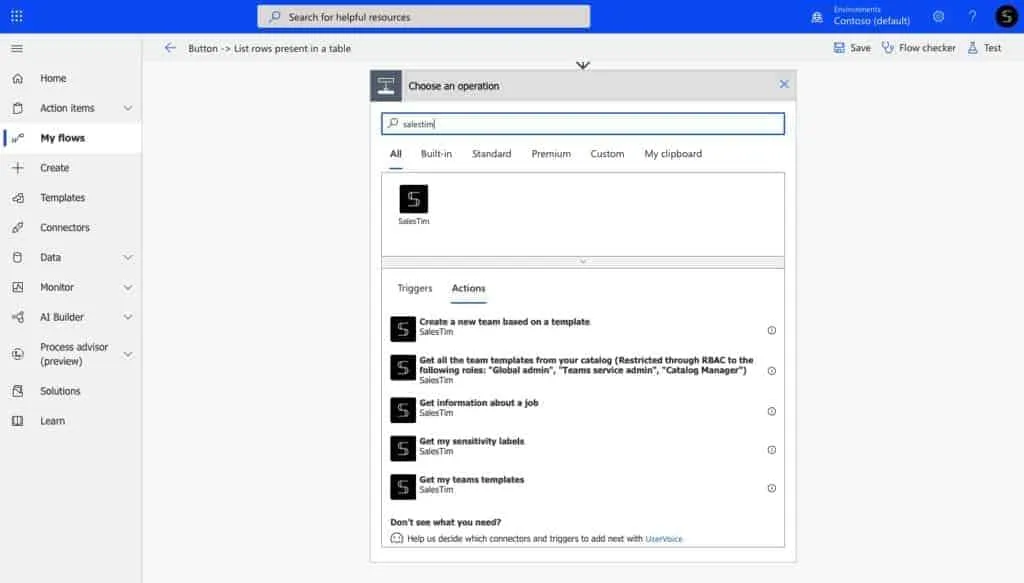Viewport: 1024px width, 583px height.
Task: Select Get my teams templates action
Action: coord(471,480)
